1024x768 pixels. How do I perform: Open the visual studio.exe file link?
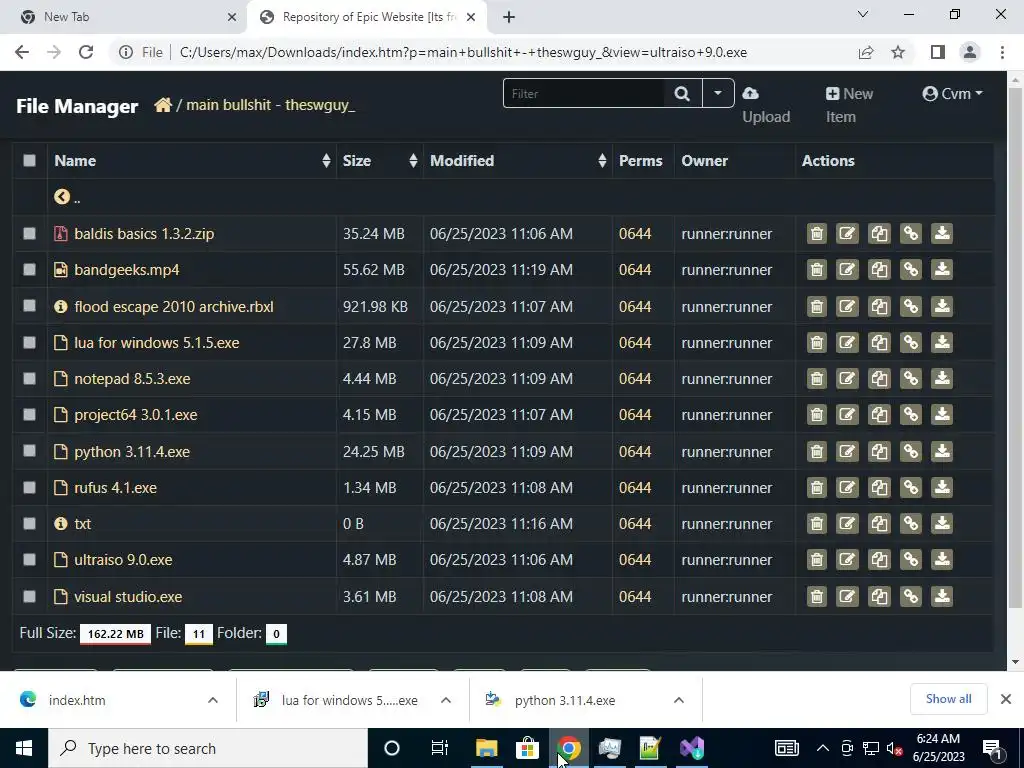[x=128, y=596]
